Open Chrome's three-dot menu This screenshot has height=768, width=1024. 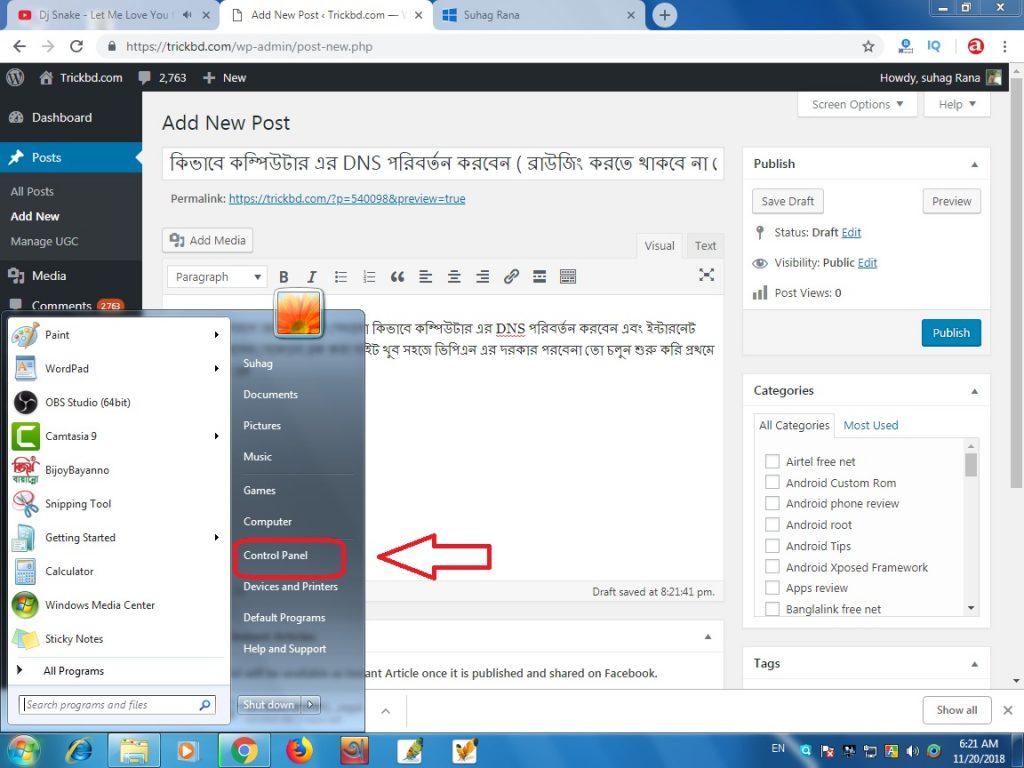(x=1004, y=46)
